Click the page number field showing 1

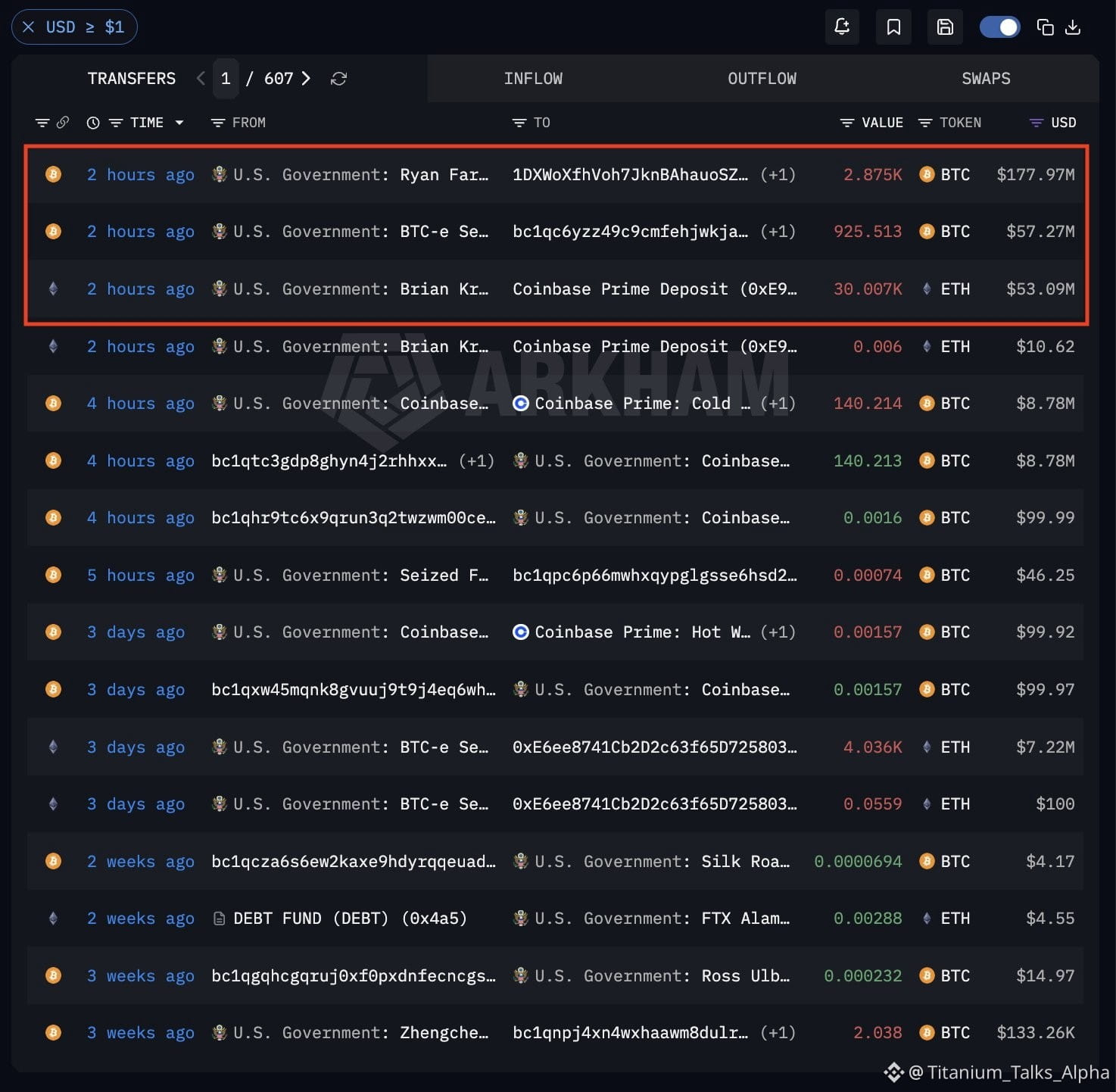226,78
